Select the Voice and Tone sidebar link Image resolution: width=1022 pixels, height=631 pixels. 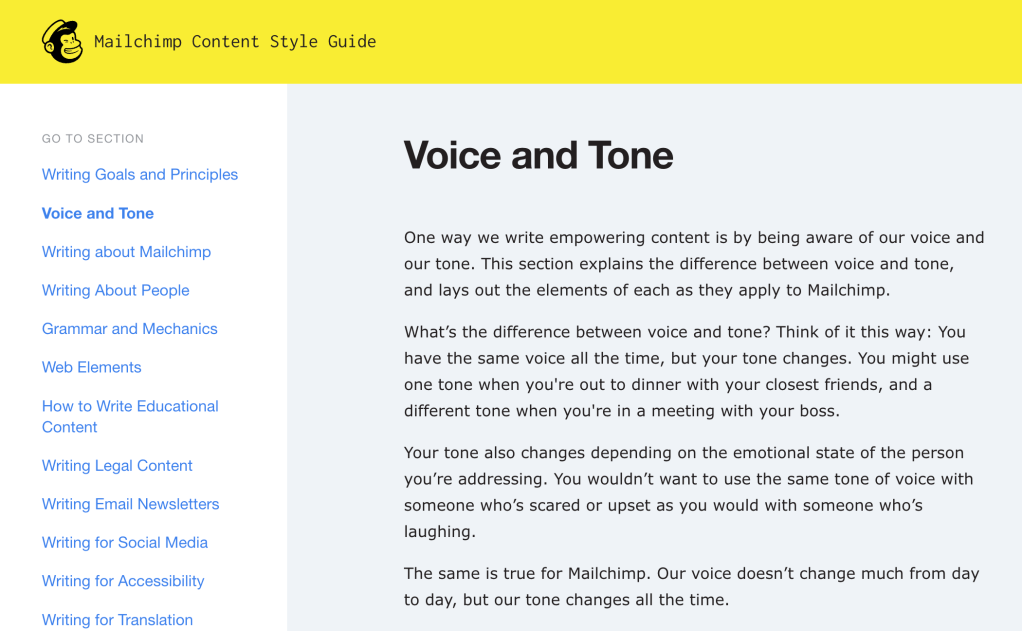(98, 213)
